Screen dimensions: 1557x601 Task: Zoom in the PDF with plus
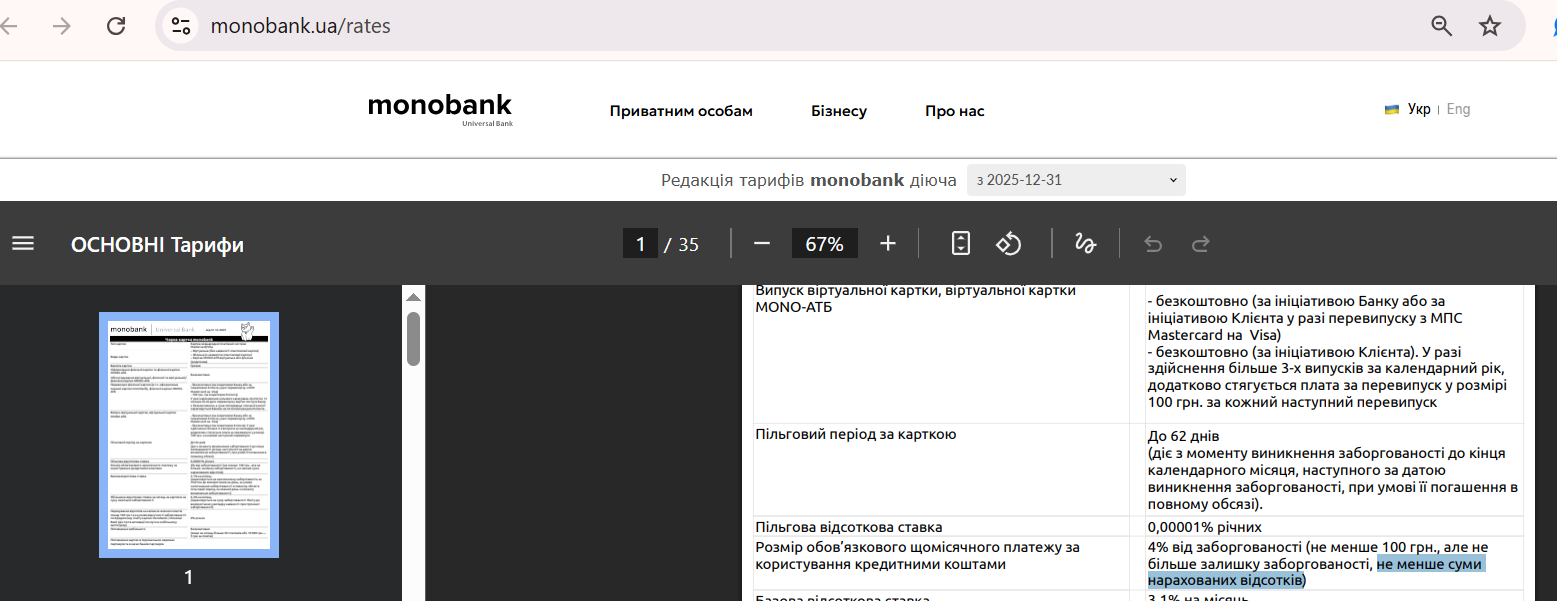point(888,244)
